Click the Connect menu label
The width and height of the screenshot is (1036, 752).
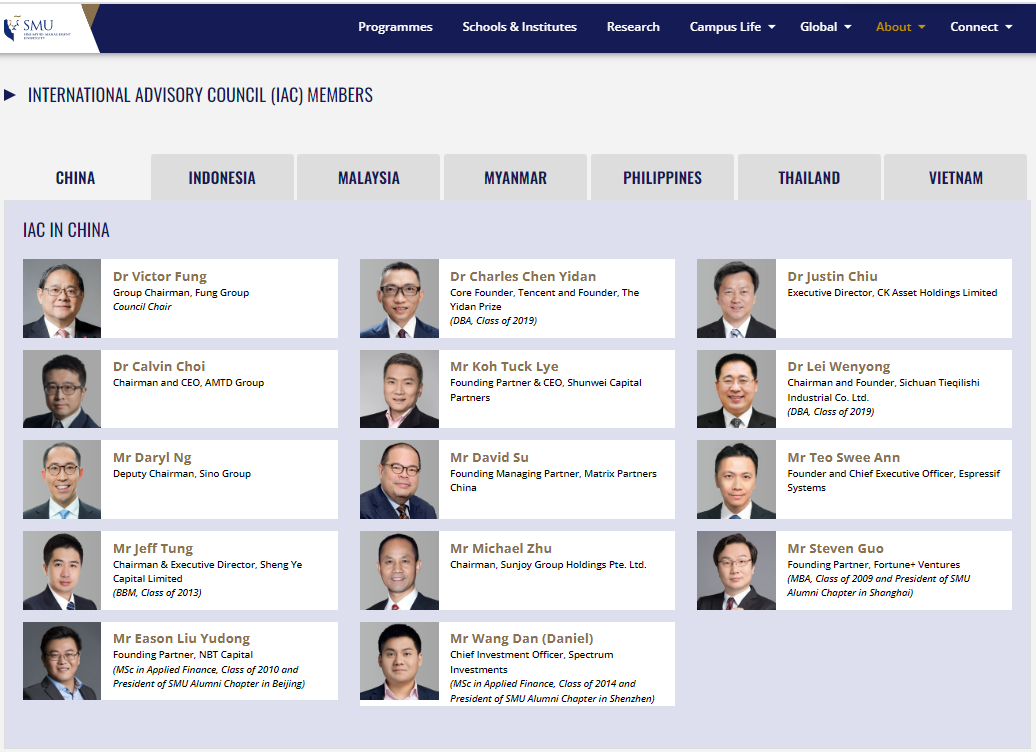974,27
